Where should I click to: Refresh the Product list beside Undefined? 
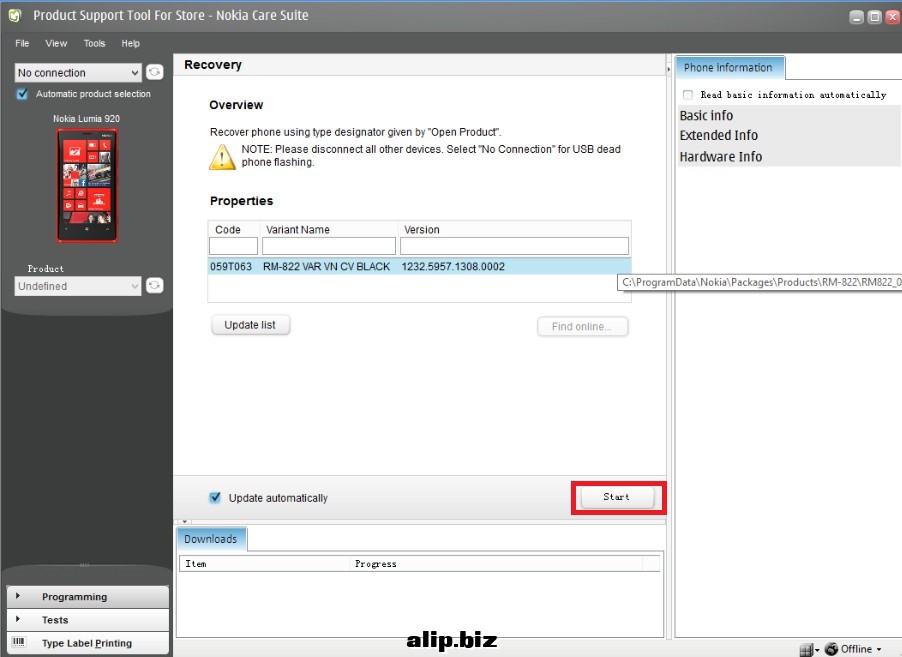(154, 285)
